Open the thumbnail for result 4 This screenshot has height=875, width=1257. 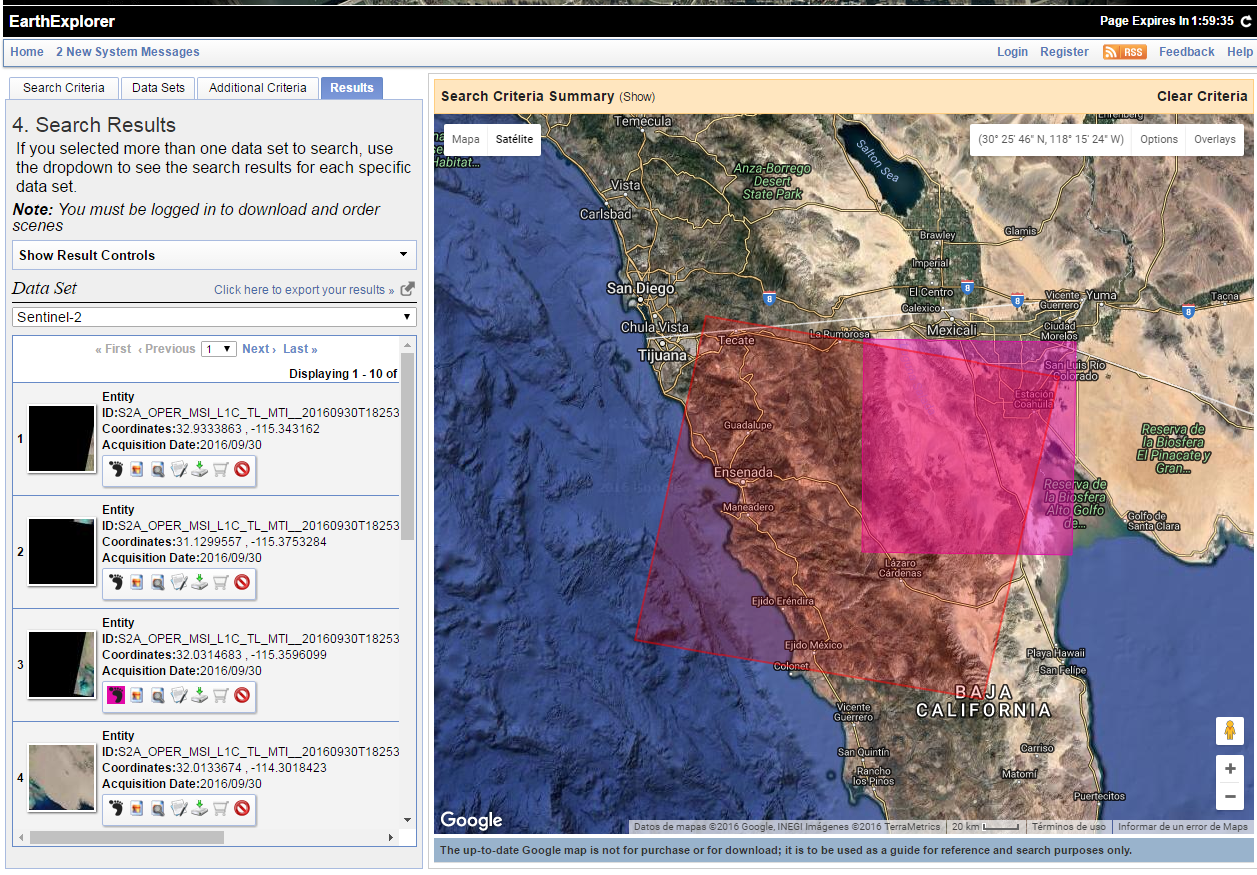62,777
